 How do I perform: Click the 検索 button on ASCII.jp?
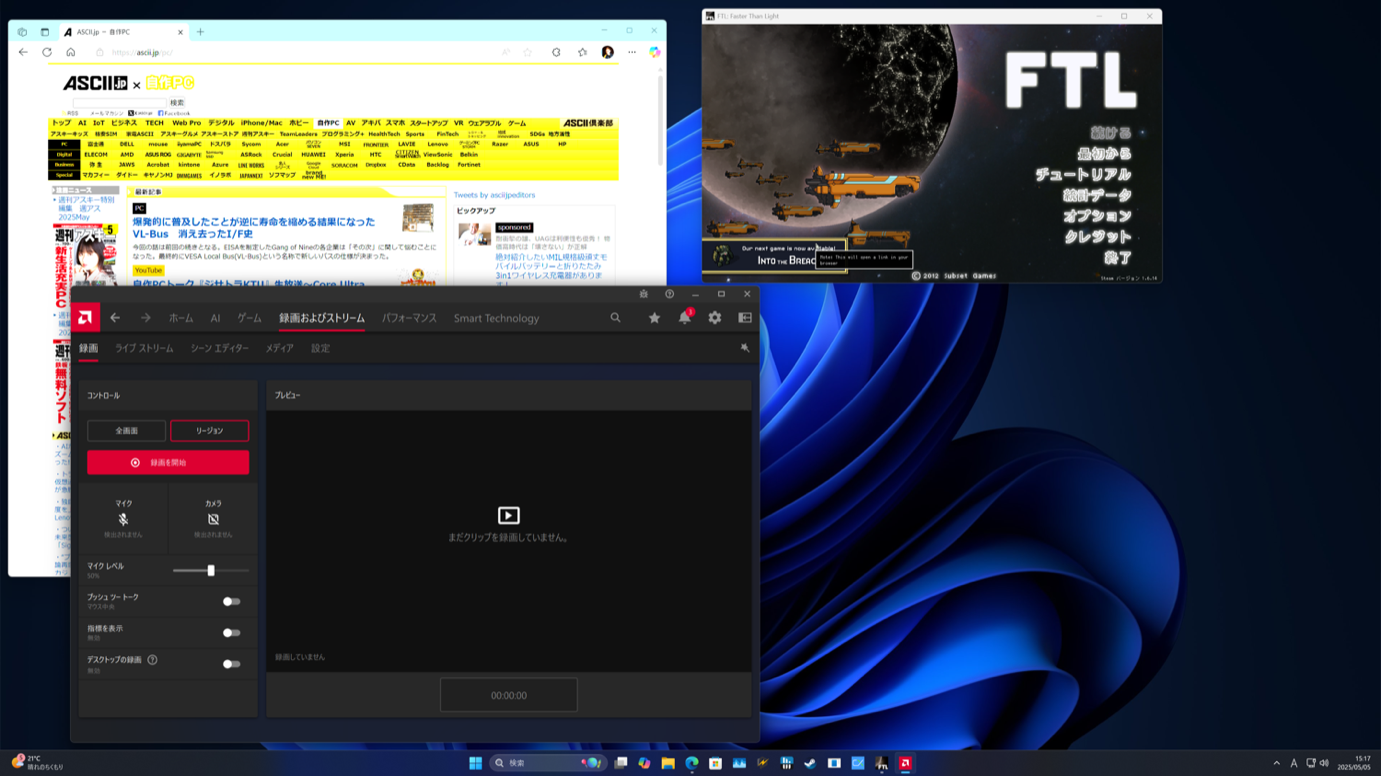(x=177, y=103)
